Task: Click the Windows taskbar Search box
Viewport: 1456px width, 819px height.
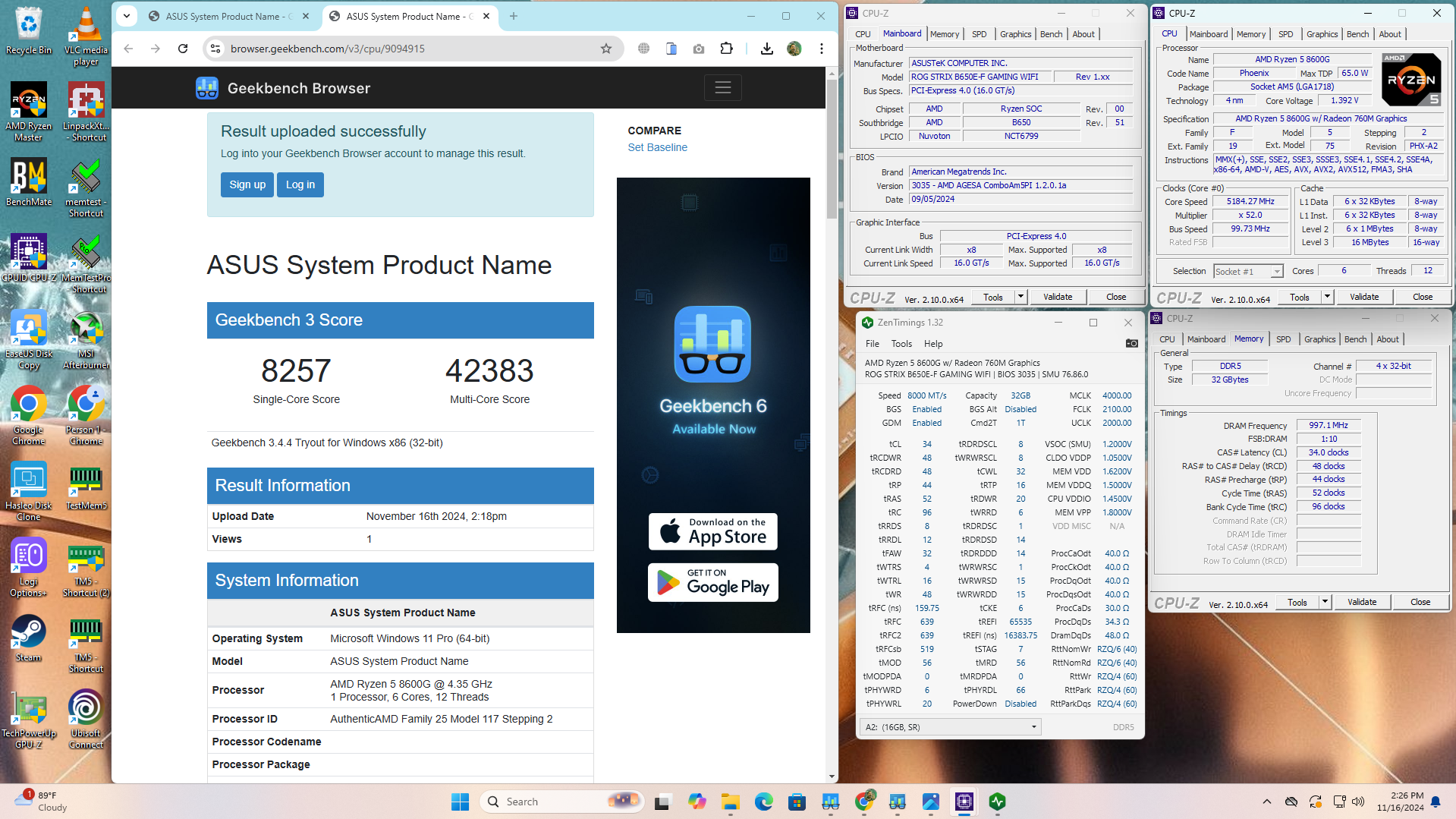Action: pyautogui.click(x=562, y=802)
